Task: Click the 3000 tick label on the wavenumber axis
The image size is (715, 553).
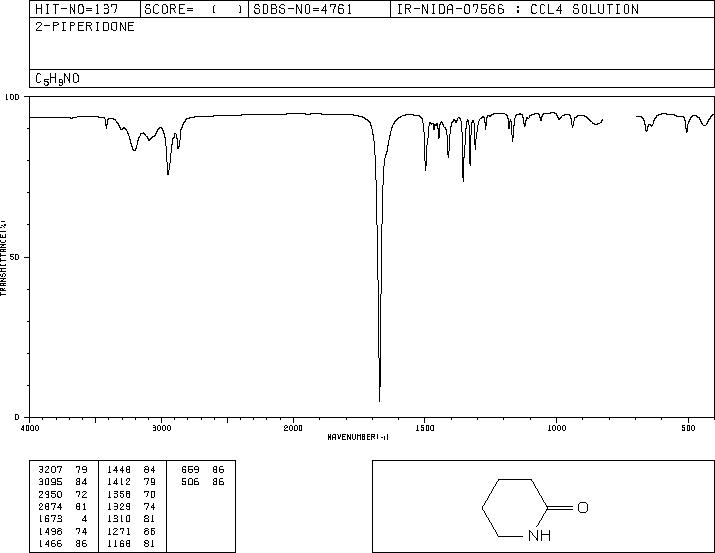Action: [161, 428]
